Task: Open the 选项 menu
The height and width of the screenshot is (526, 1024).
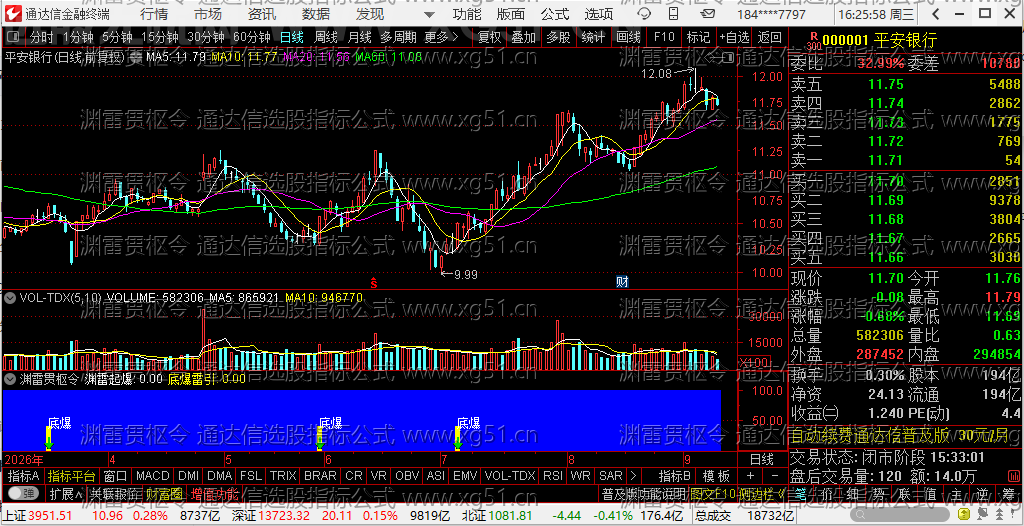Action: (599, 14)
